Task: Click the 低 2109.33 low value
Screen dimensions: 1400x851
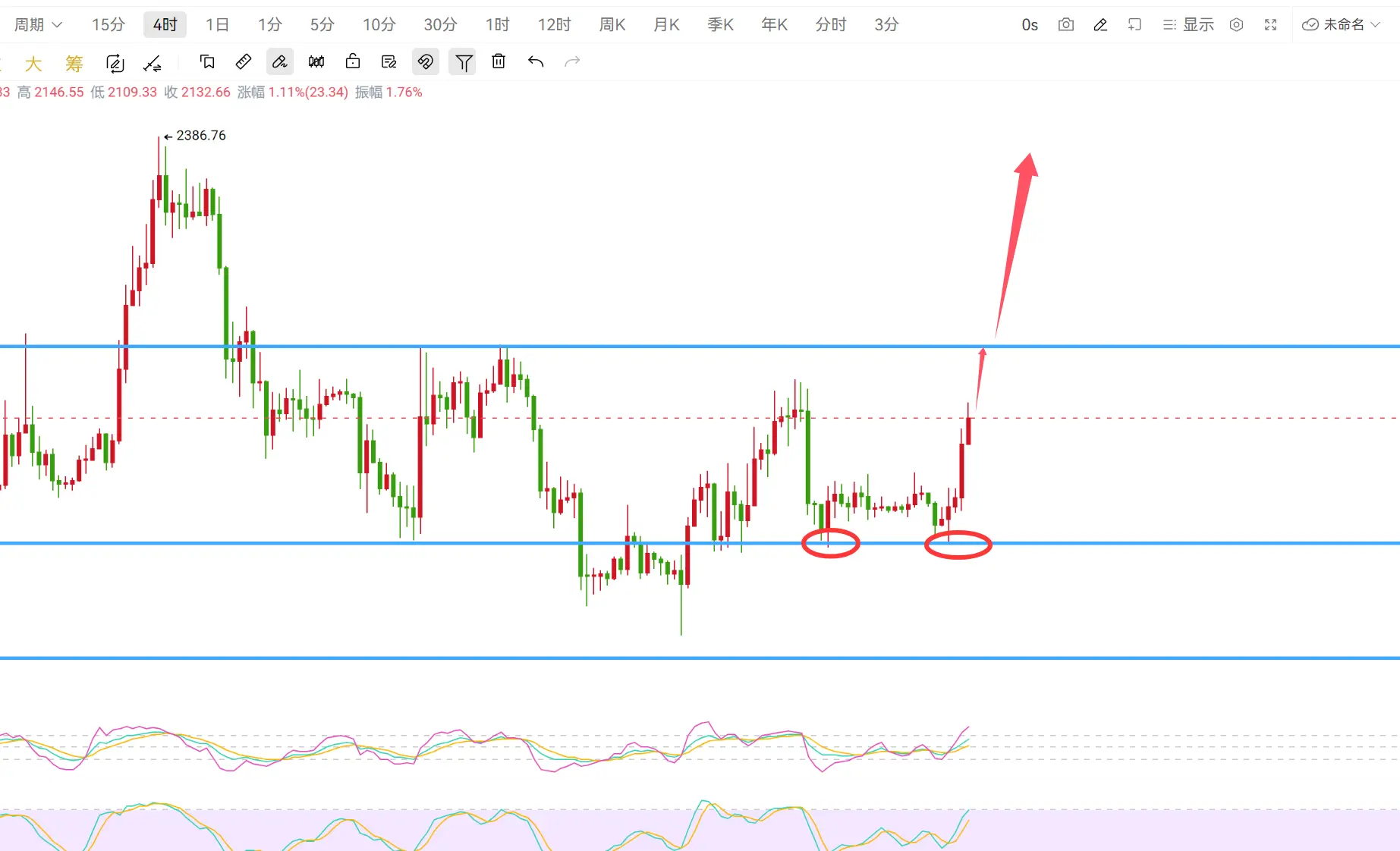Action: click(x=124, y=93)
